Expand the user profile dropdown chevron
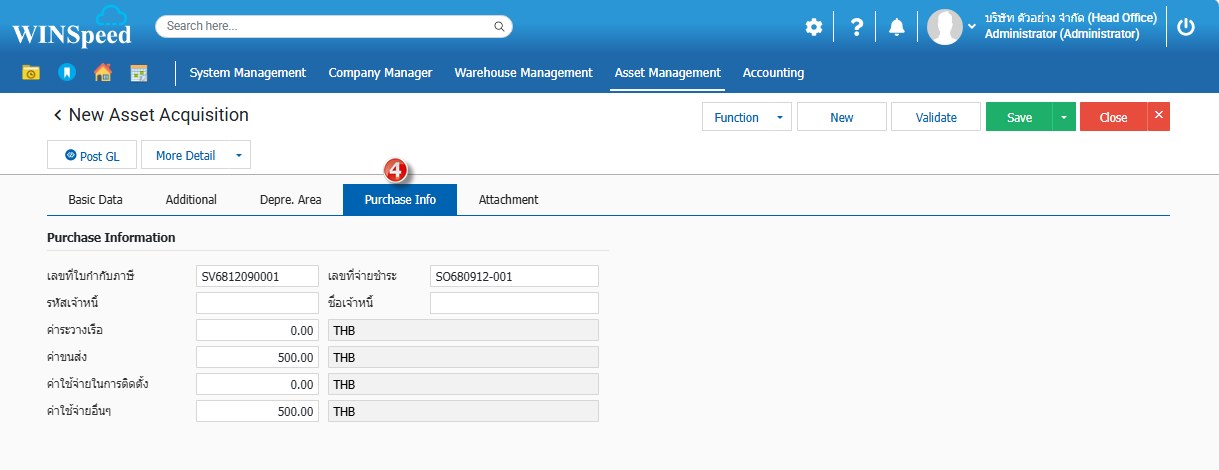1219x470 pixels. [x=972, y=27]
